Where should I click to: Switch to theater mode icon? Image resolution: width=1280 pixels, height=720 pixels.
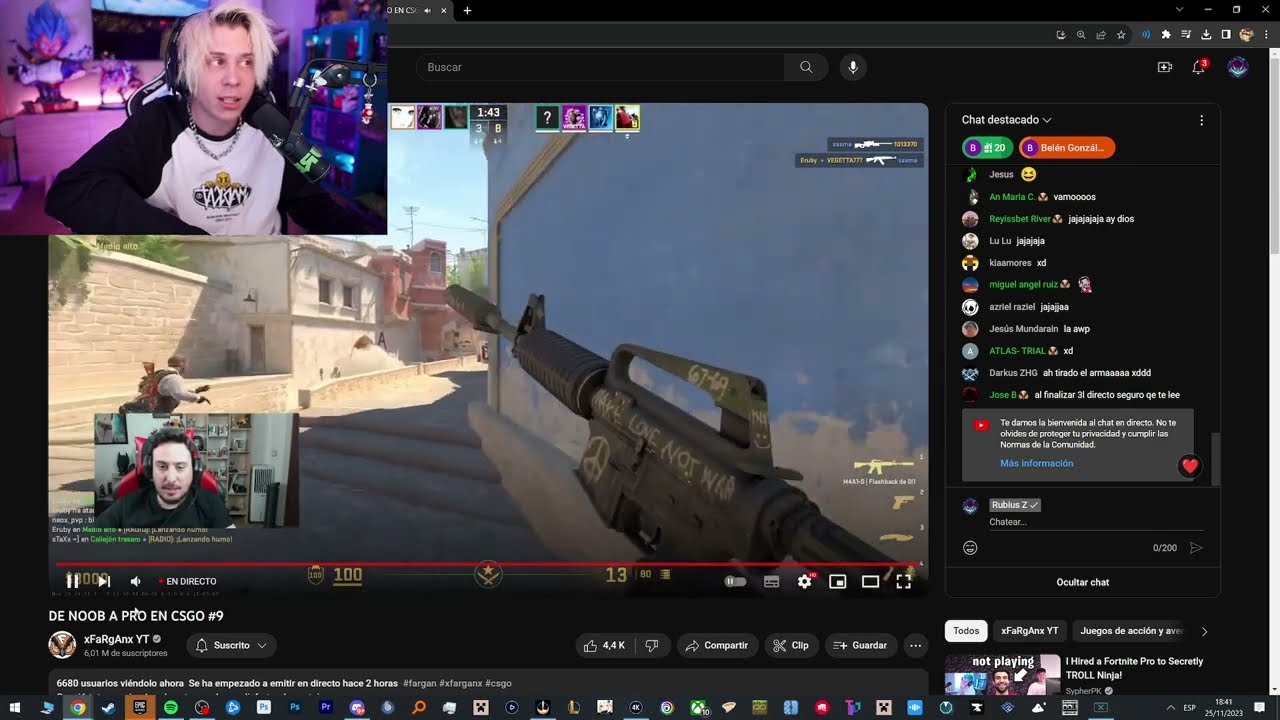pyautogui.click(x=870, y=581)
